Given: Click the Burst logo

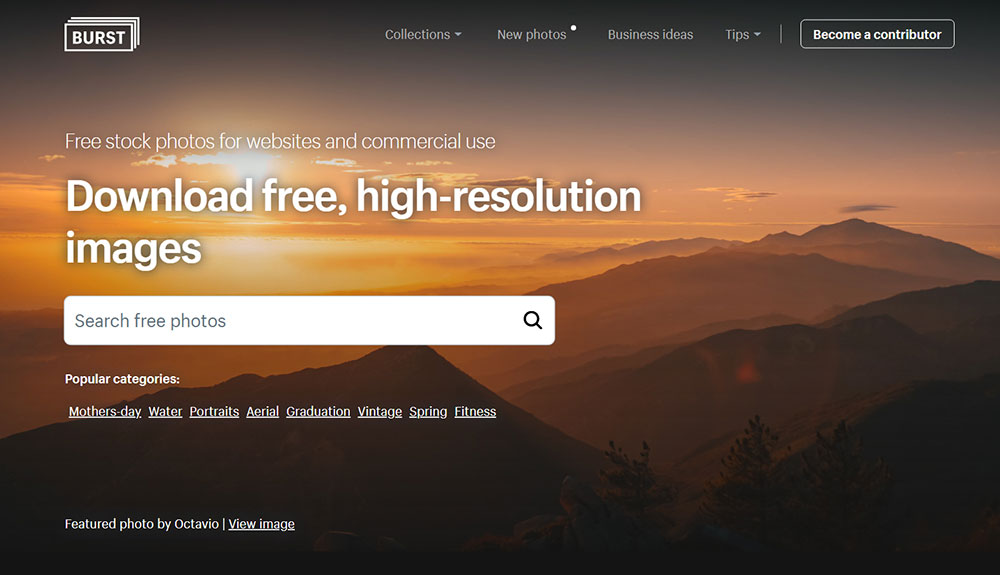Looking at the screenshot, I should [x=101, y=35].
